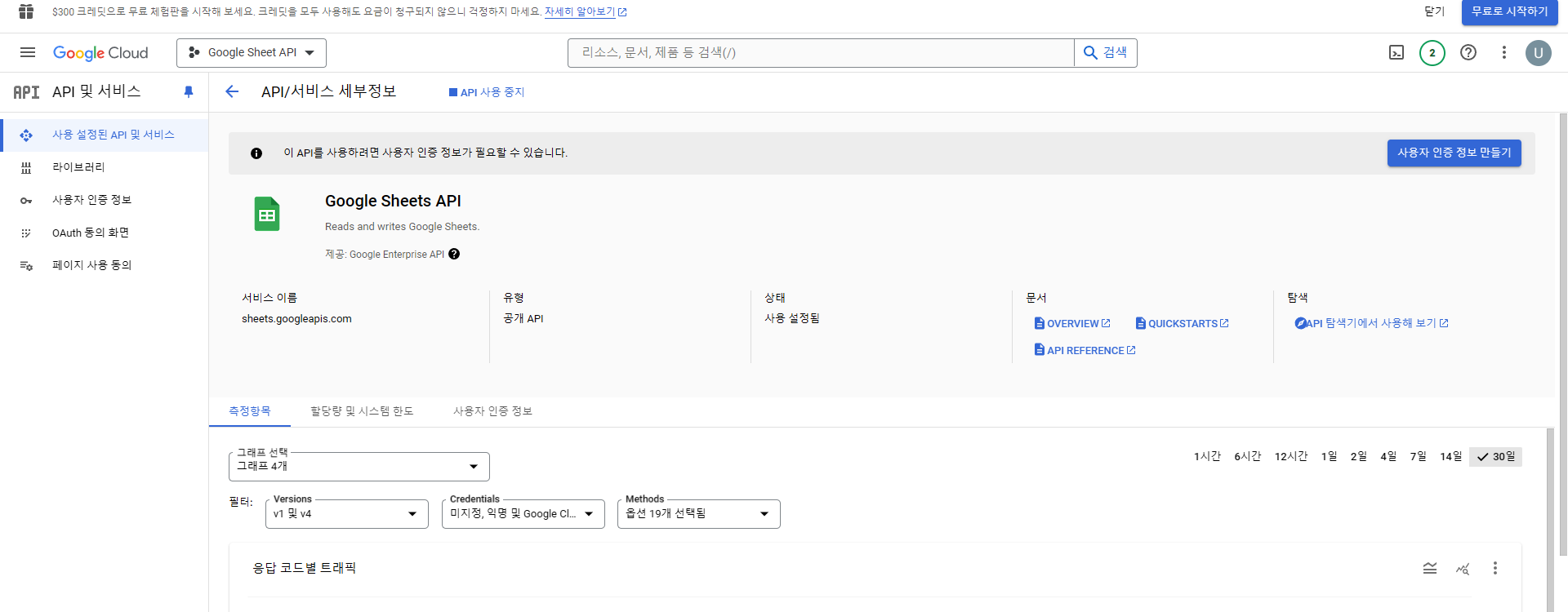This screenshot has height=612, width=1568.
Task: Open more options for 응답 코드별 트래픽 chart
Action: pyautogui.click(x=1495, y=568)
